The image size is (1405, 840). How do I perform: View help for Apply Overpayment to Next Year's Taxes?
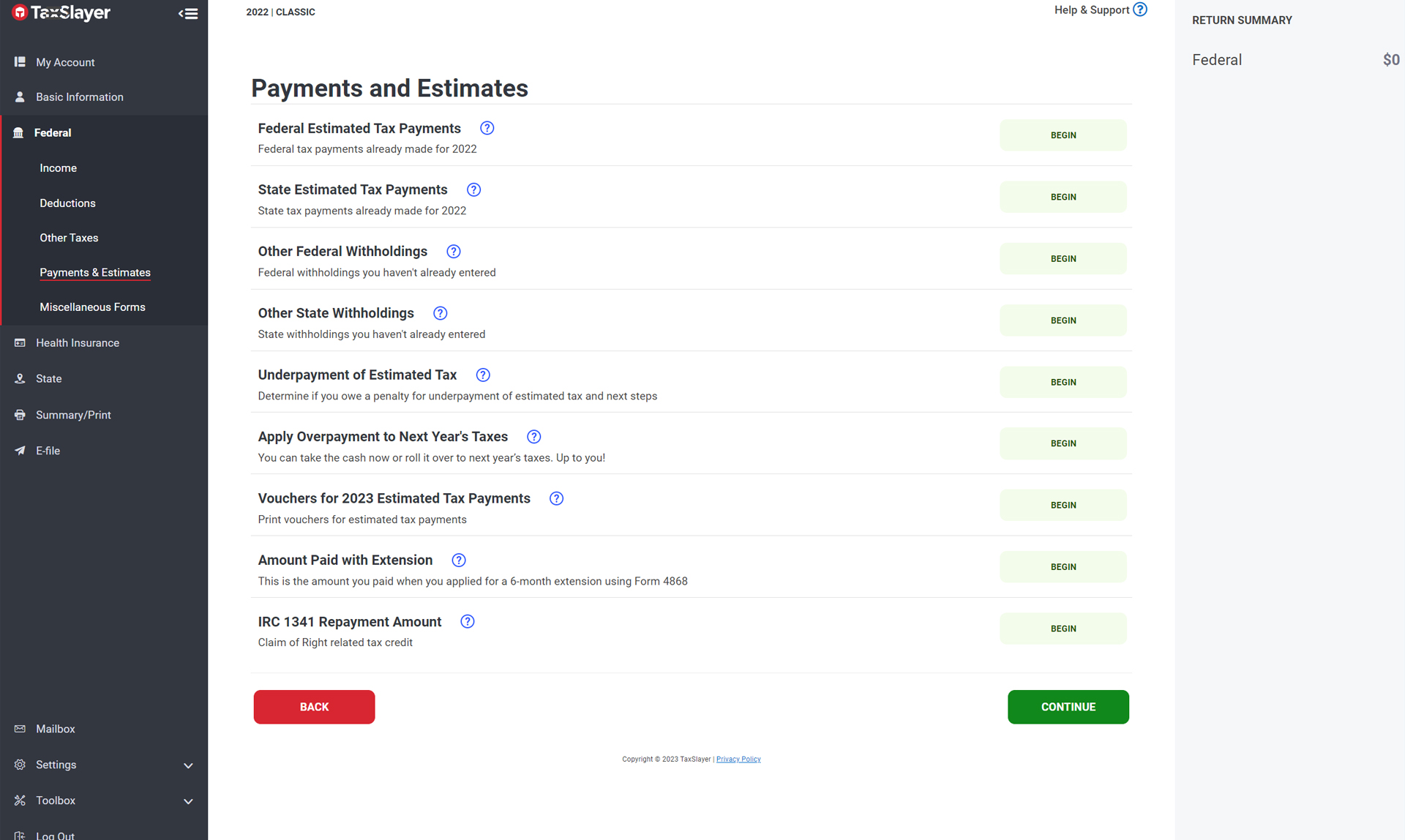tap(534, 437)
